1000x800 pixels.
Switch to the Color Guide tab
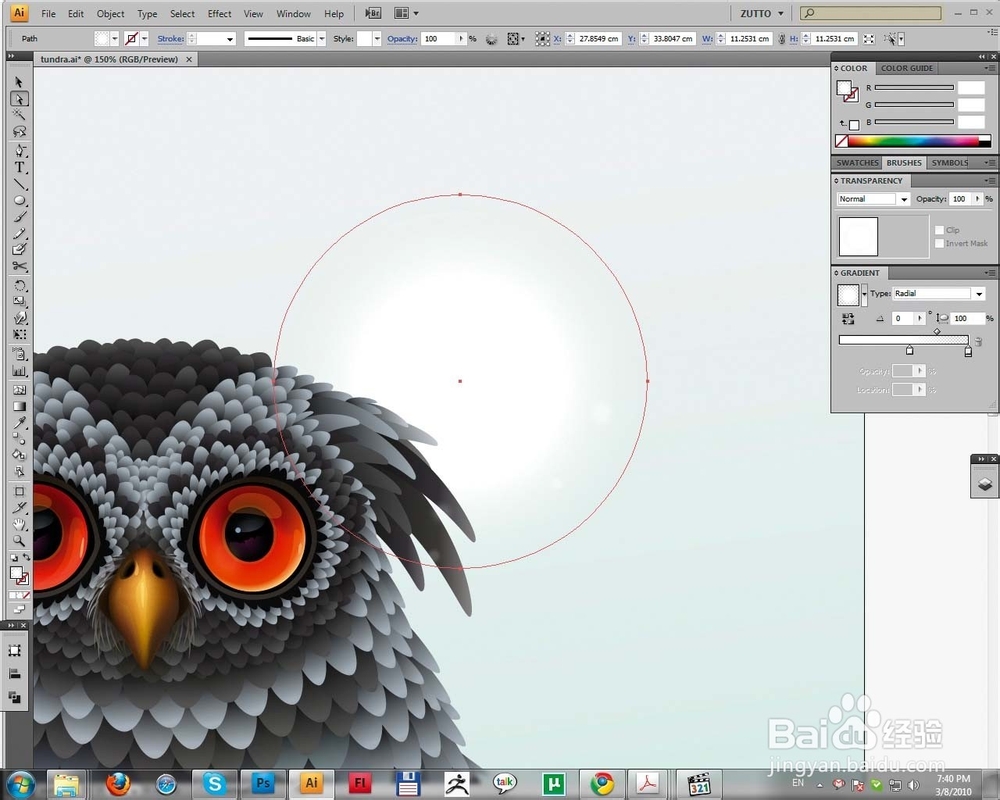(x=906, y=68)
